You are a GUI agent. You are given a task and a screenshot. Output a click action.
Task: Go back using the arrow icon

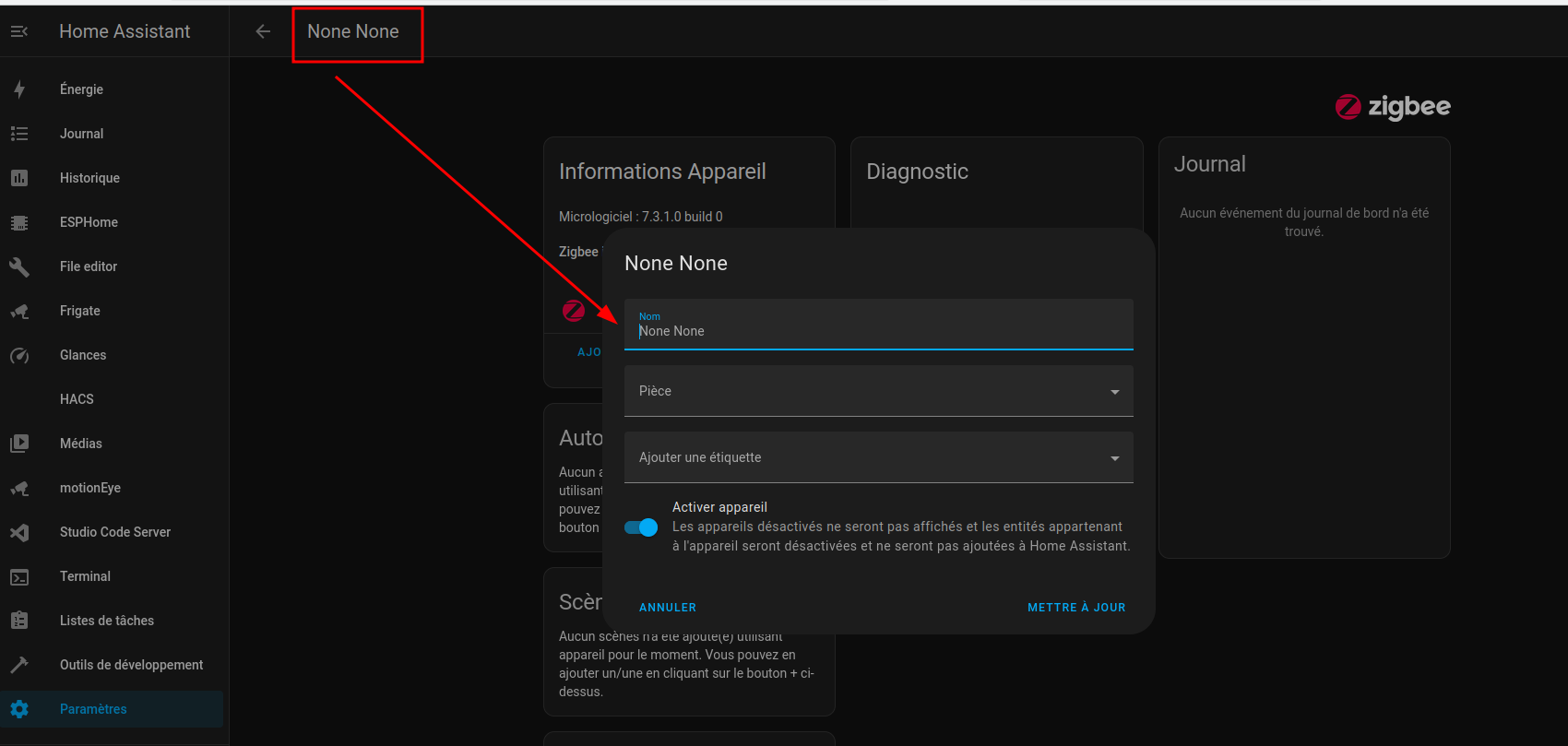point(263,31)
